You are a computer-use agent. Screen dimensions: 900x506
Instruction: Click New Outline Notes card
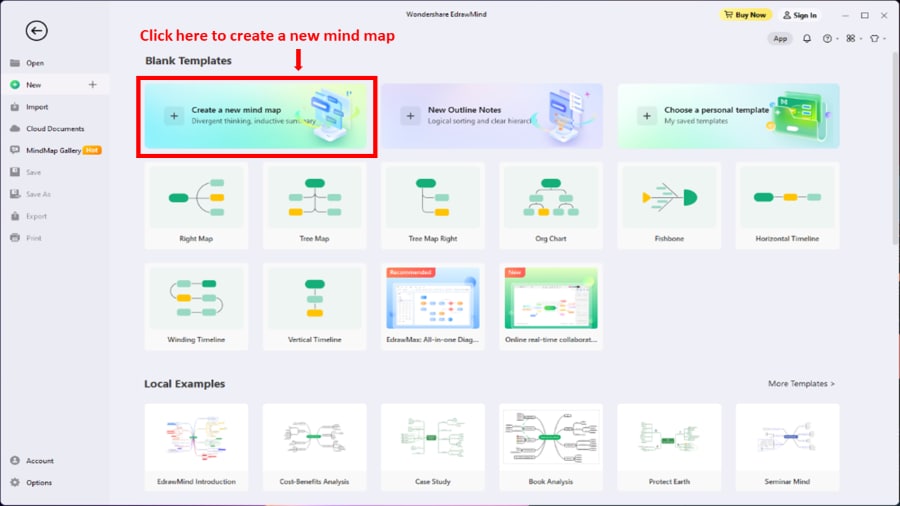492,116
